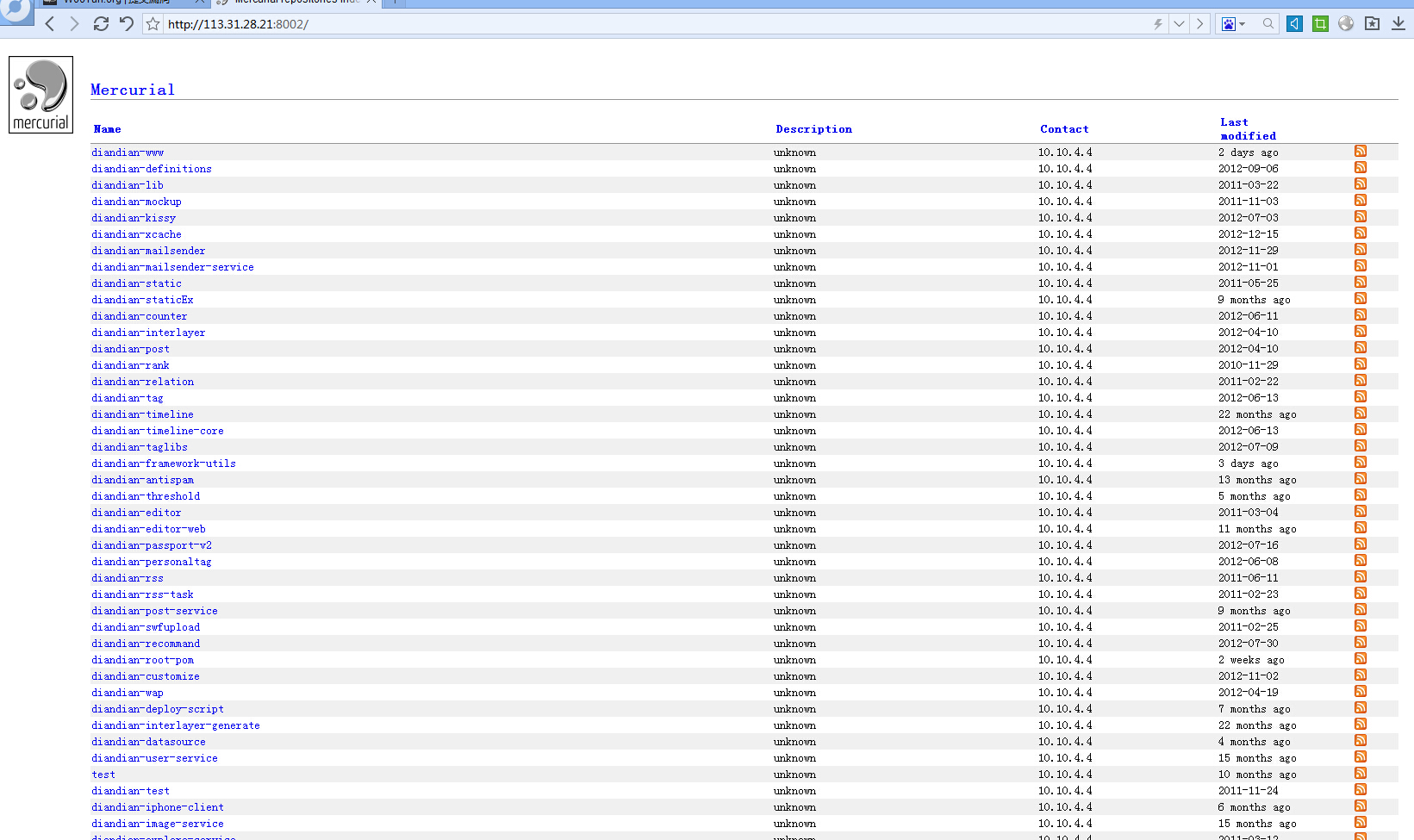Sort repositories by Last modified column
The width and height of the screenshot is (1414, 840).
(x=1248, y=129)
